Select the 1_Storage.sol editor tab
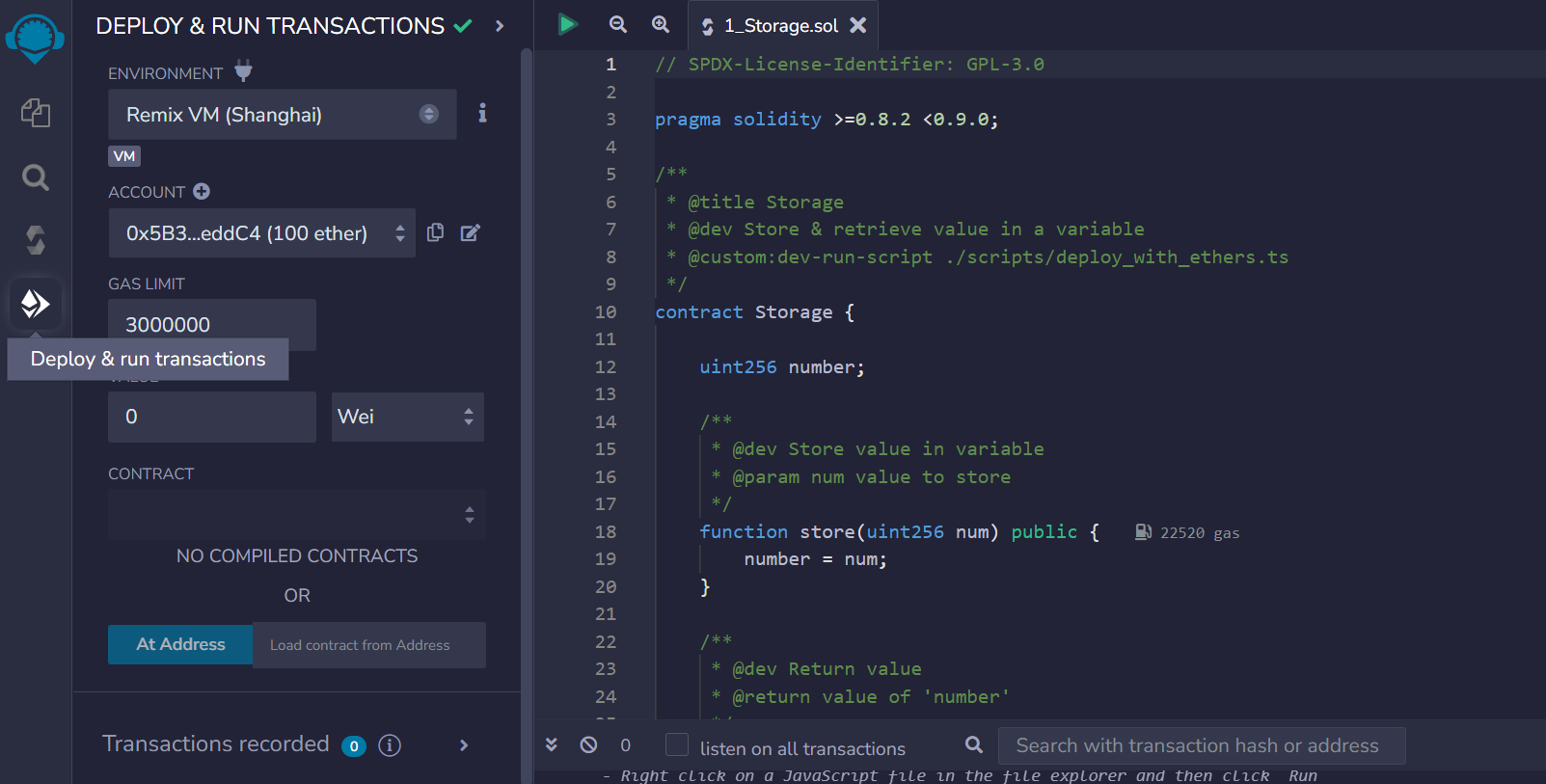This screenshot has height=784, width=1546. [780, 26]
